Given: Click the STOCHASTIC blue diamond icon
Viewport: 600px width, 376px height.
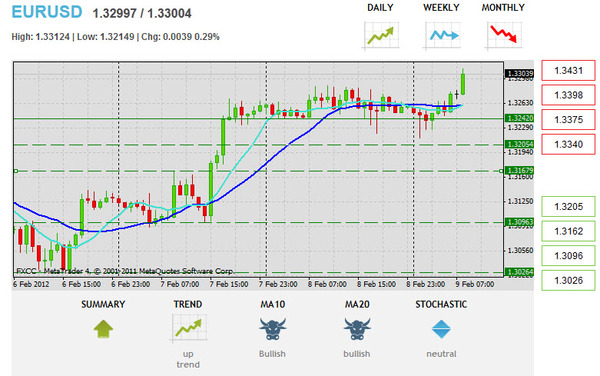Looking at the screenshot, I should click(x=441, y=329).
